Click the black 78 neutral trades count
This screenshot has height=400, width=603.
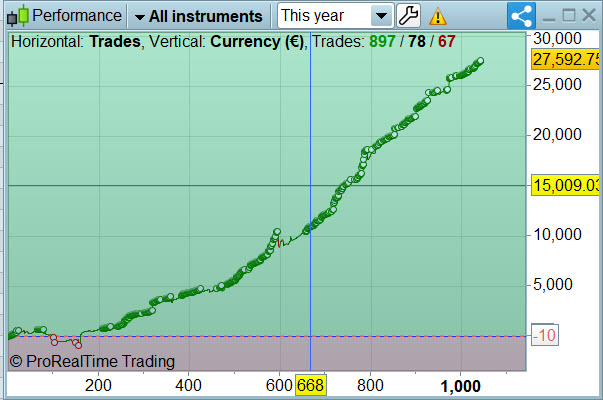[x=417, y=41]
